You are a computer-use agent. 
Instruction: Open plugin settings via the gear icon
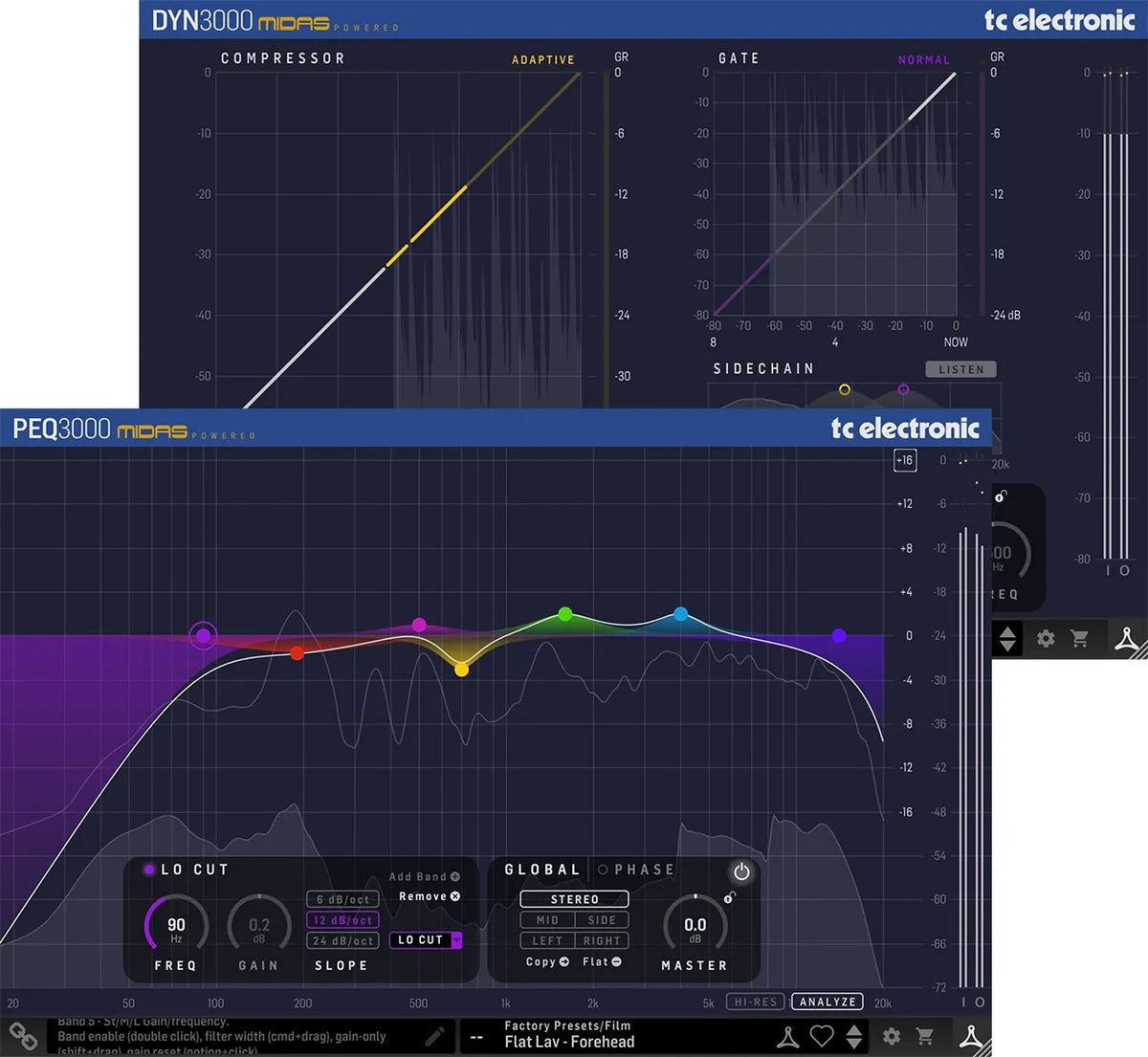coord(892,1036)
